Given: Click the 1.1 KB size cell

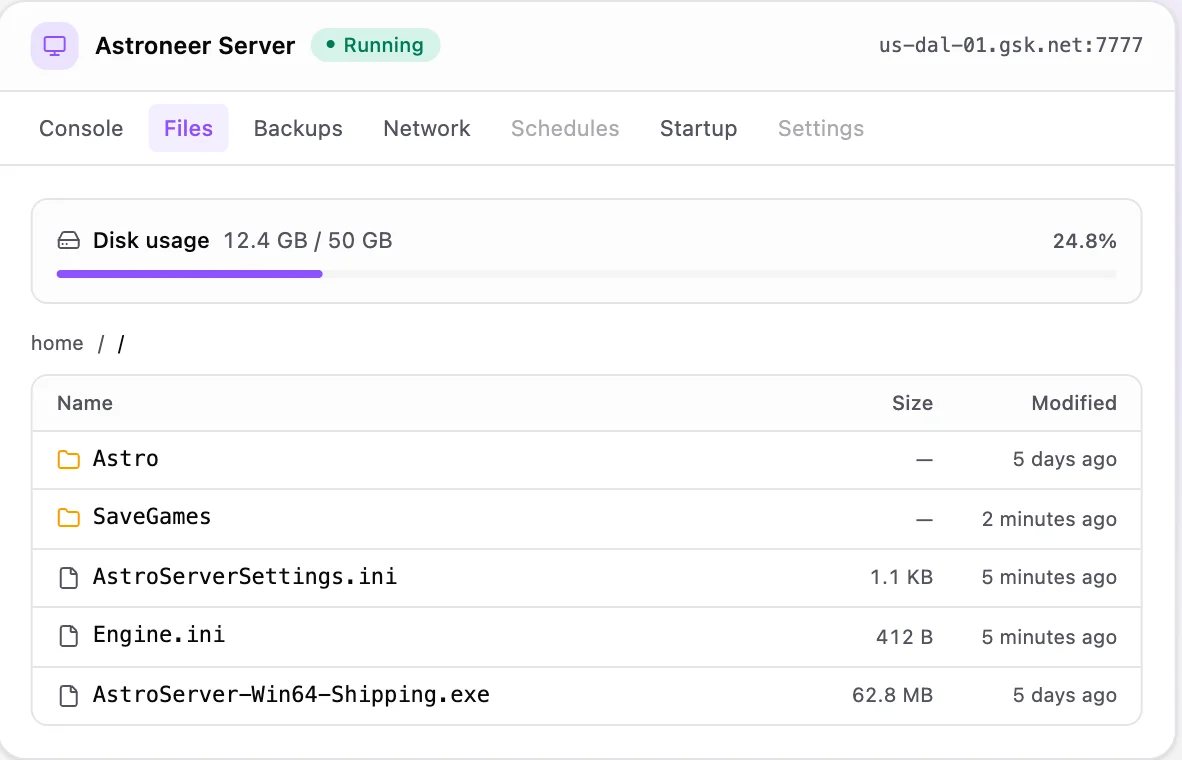Looking at the screenshot, I should 902,578.
